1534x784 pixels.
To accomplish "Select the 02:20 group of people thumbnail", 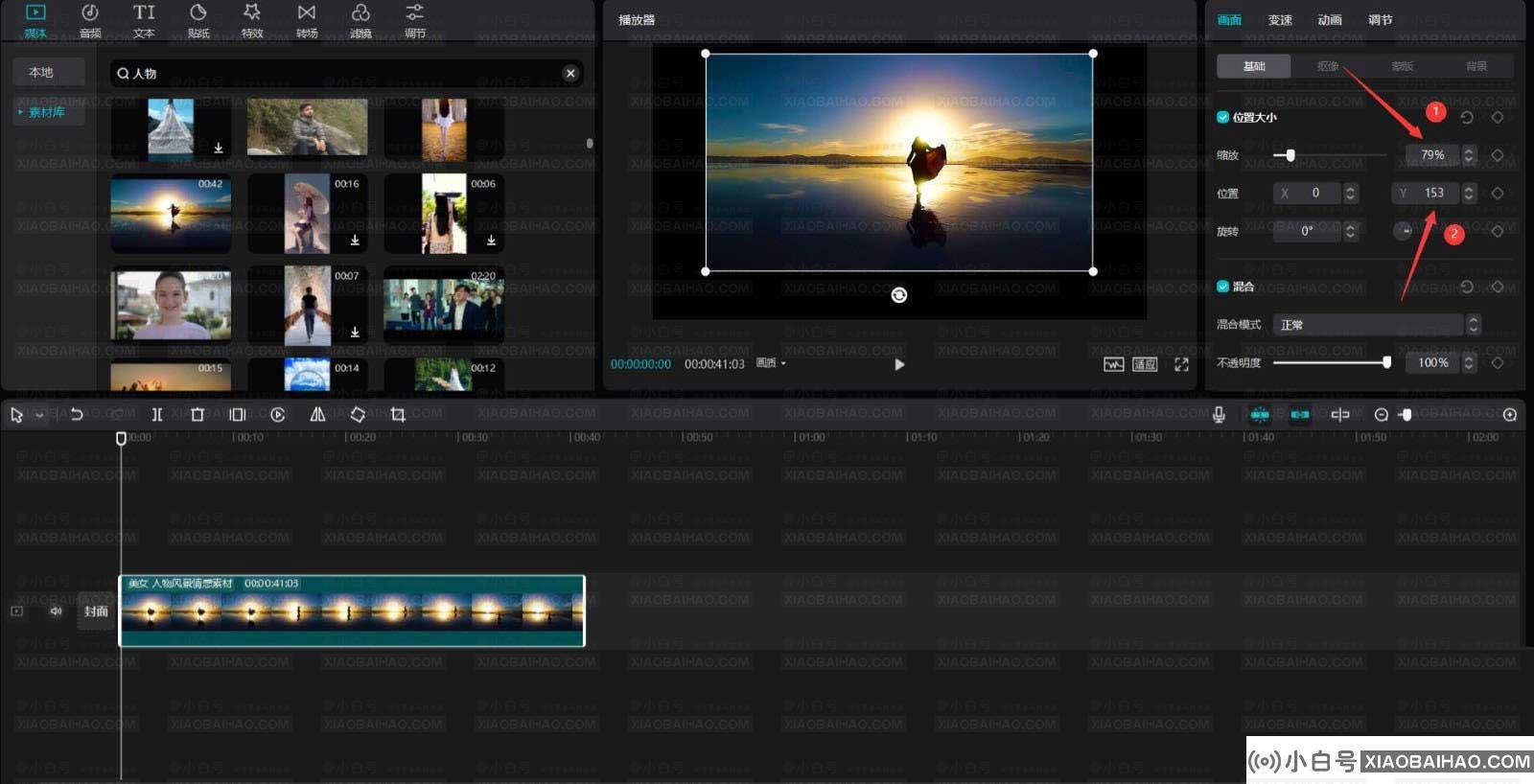I will click(x=444, y=305).
